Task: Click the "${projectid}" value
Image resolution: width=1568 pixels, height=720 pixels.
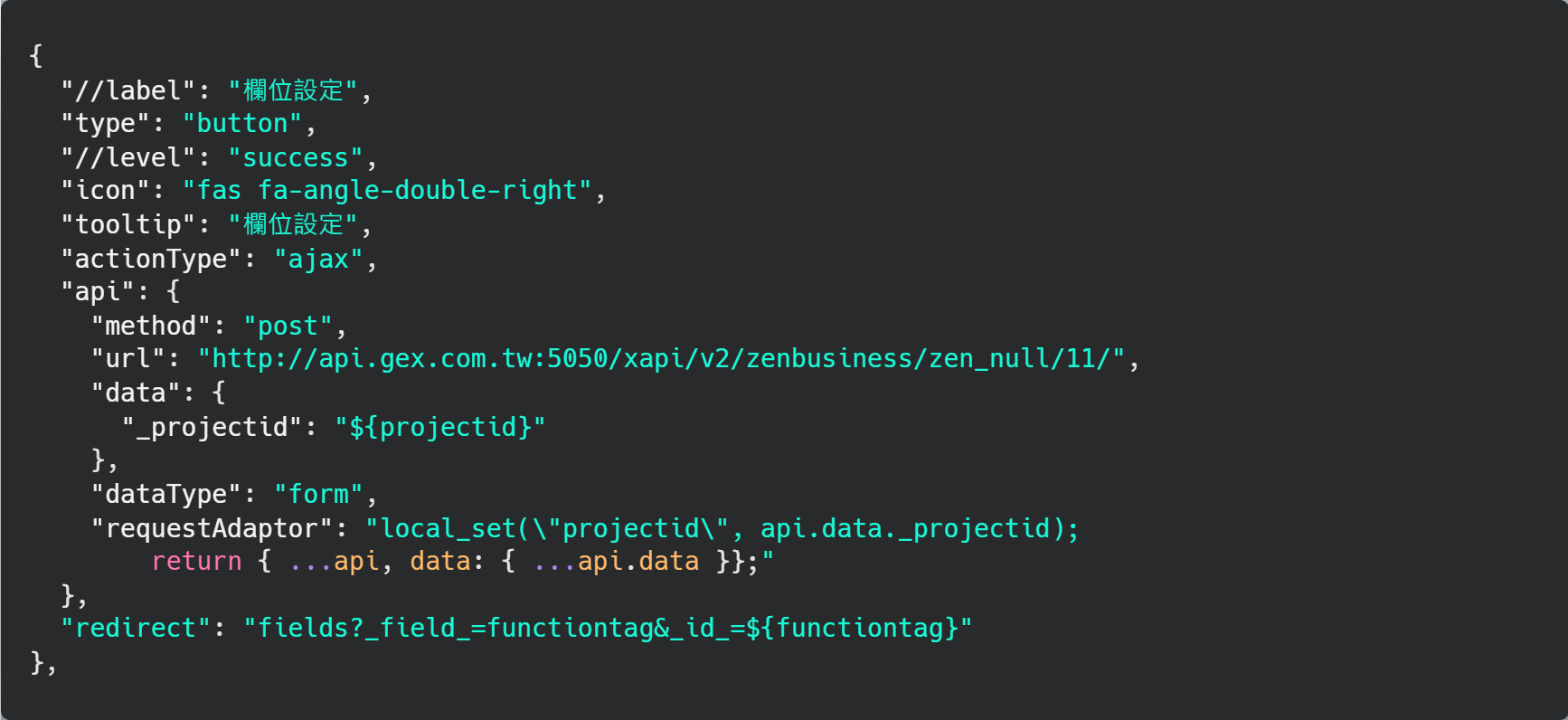Action: (x=439, y=427)
